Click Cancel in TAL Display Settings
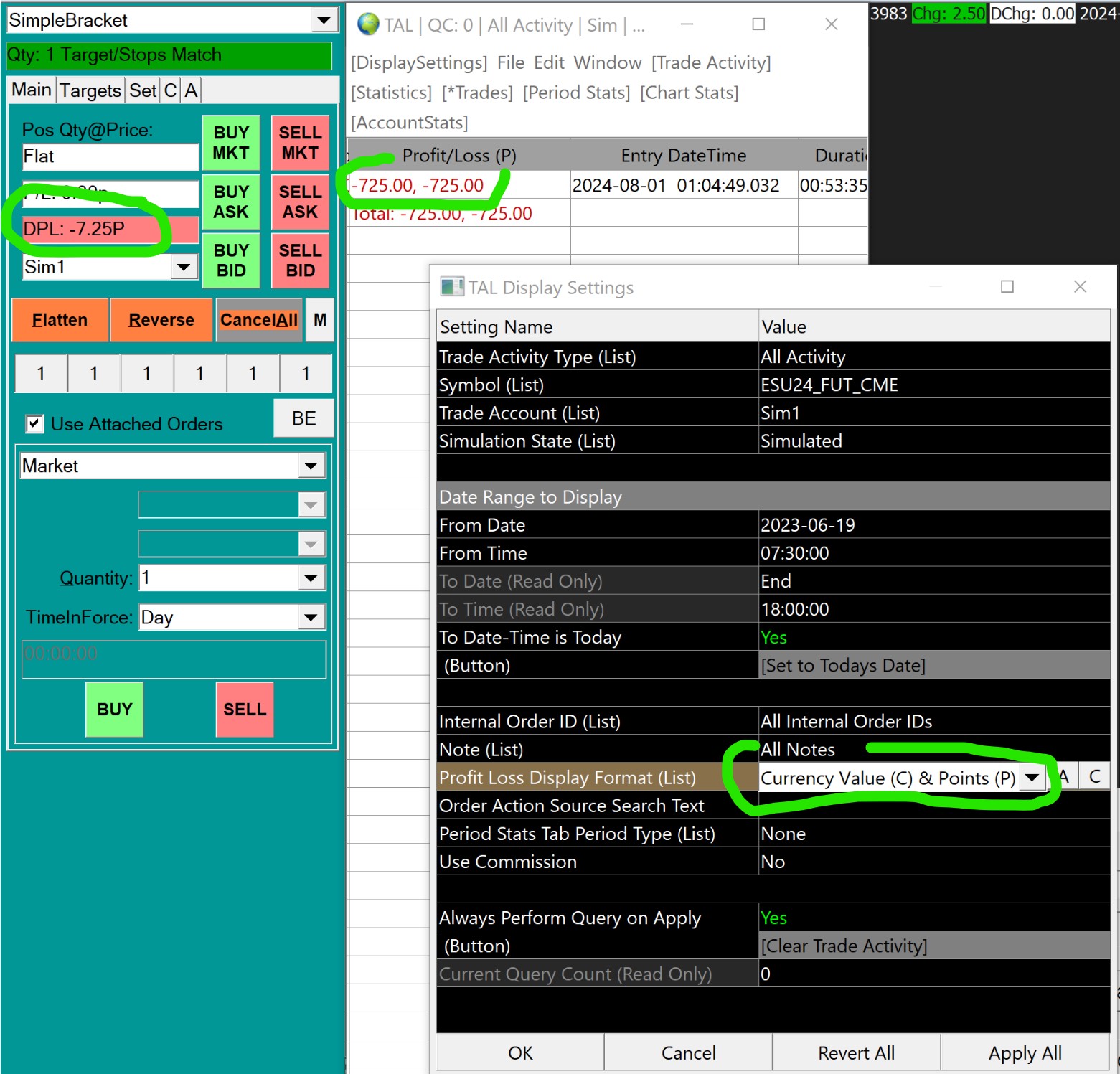This screenshot has height=1074, width=1120. (x=689, y=1053)
